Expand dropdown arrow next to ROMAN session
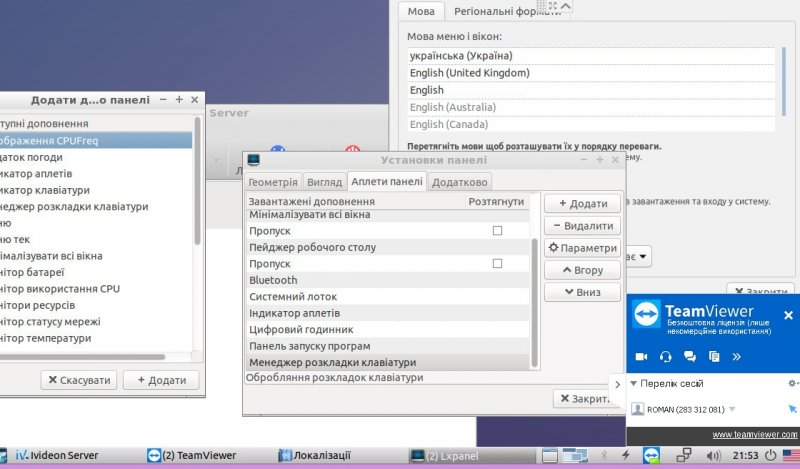 (x=733, y=409)
